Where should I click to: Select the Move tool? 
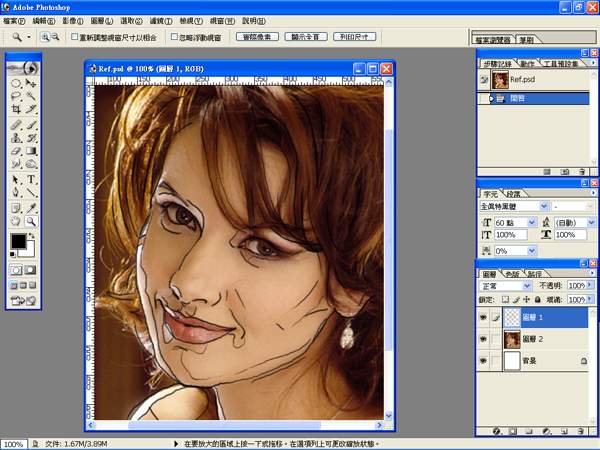pyautogui.click(x=31, y=83)
